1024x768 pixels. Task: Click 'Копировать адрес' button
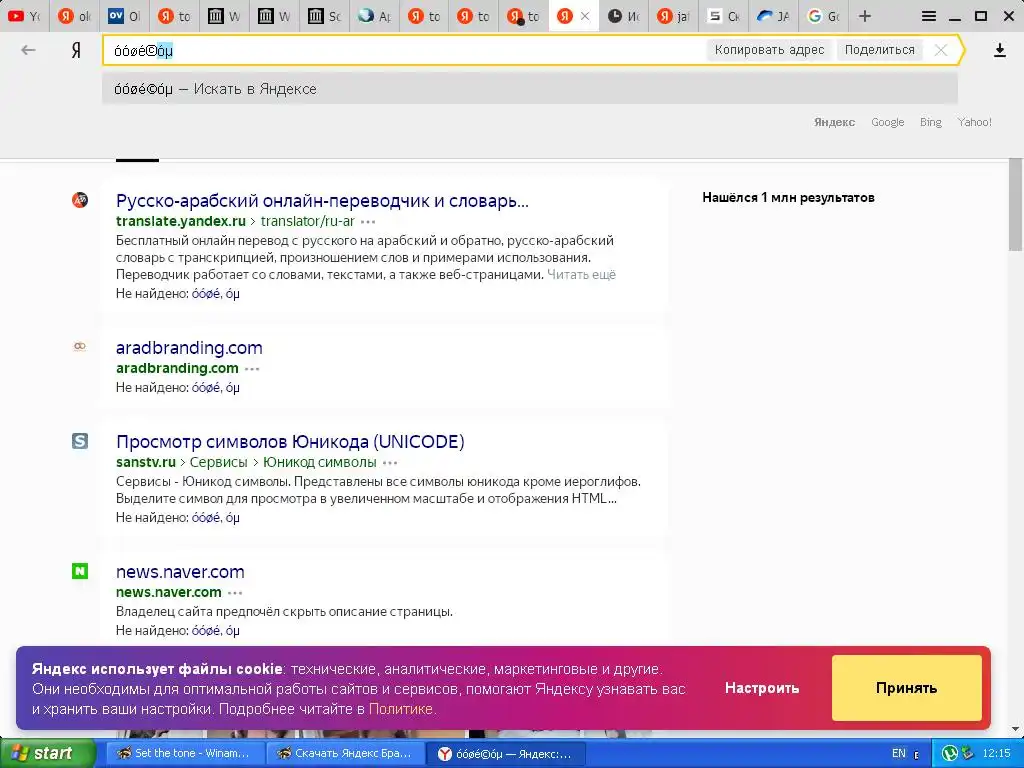point(769,50)
